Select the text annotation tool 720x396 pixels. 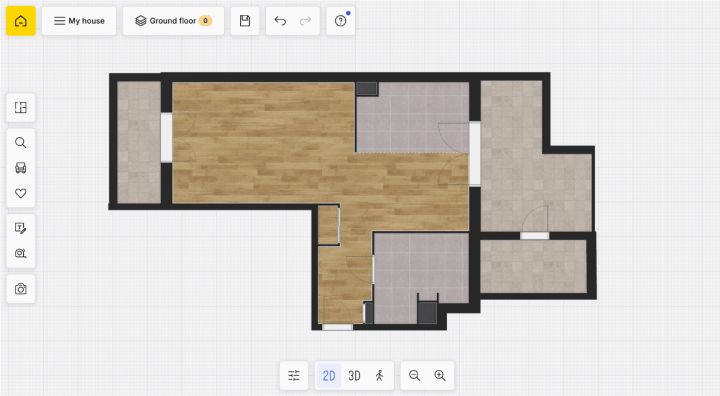(21, 228)
